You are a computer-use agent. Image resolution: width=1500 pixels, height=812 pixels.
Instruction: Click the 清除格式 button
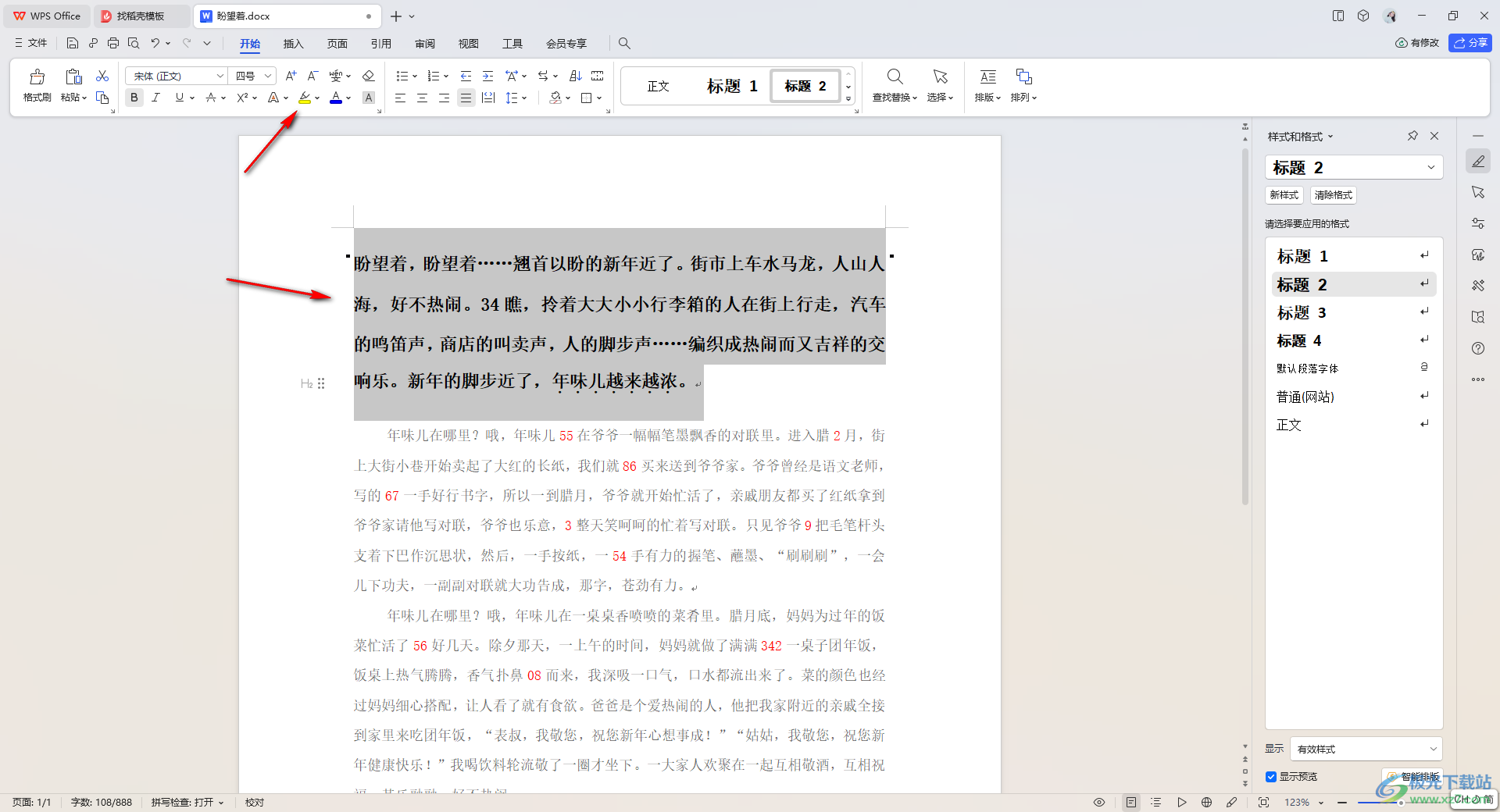pos(1334,195)
